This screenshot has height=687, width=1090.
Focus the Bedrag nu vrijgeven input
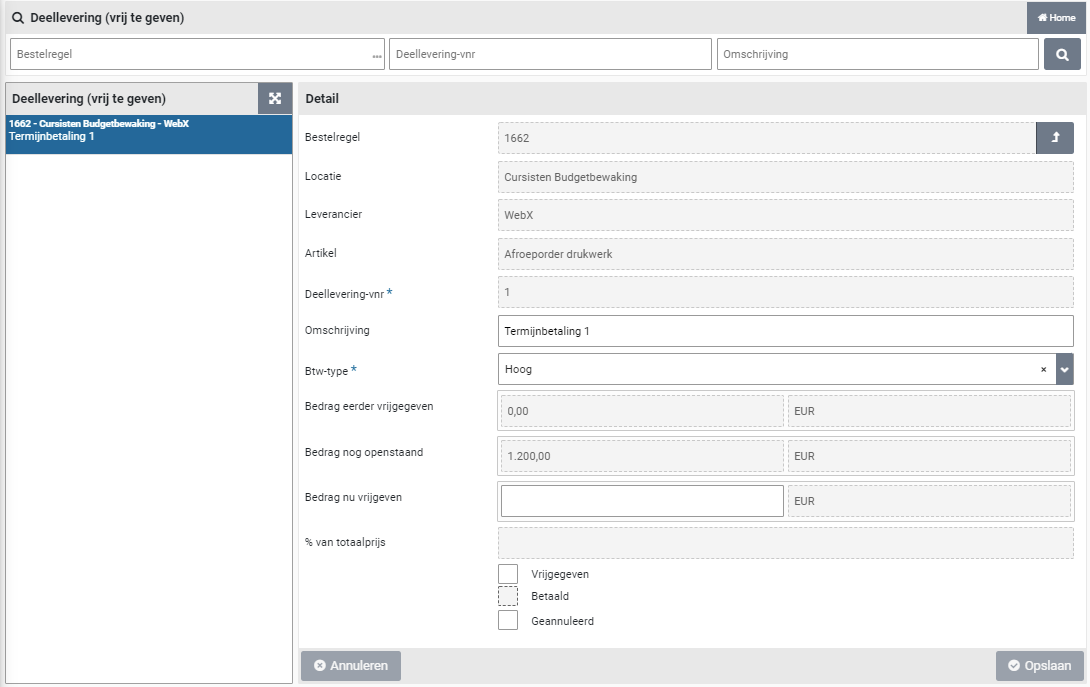click(x=641, y=501)
